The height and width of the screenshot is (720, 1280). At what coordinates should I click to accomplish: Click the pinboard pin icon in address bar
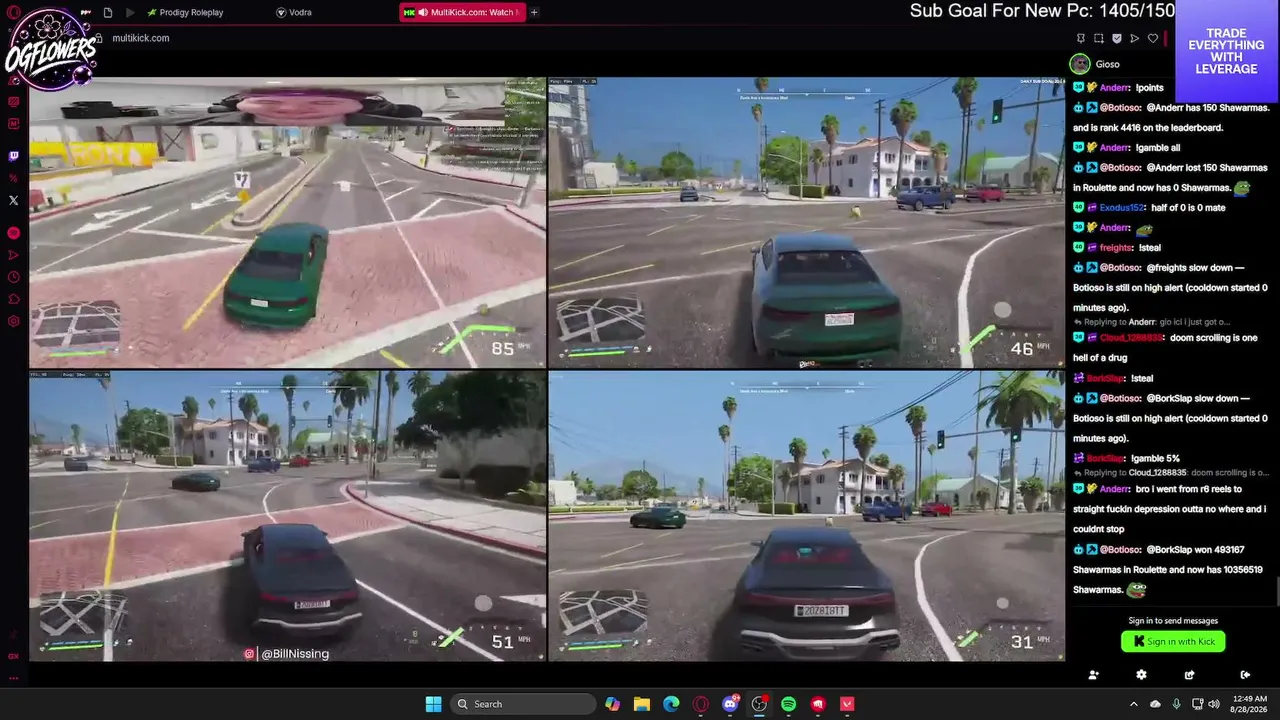coord(1080,38)
